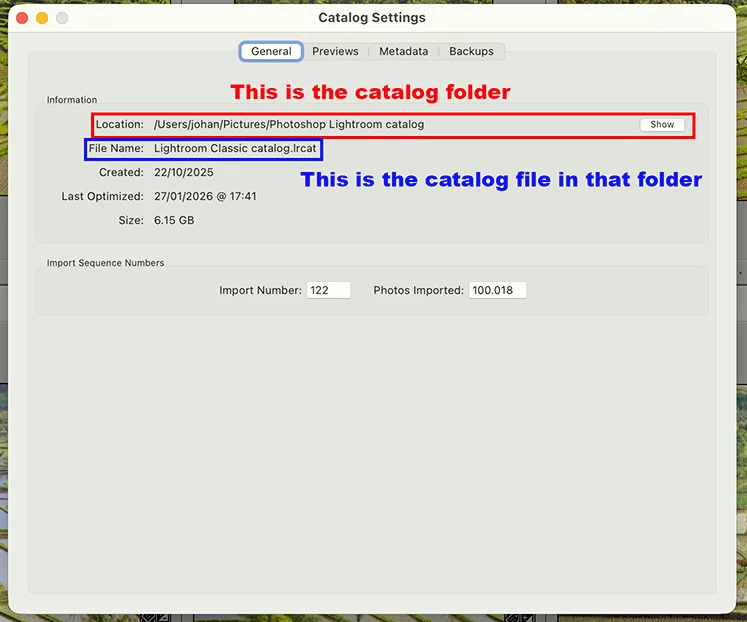Click the Photos Imported field

497,290
